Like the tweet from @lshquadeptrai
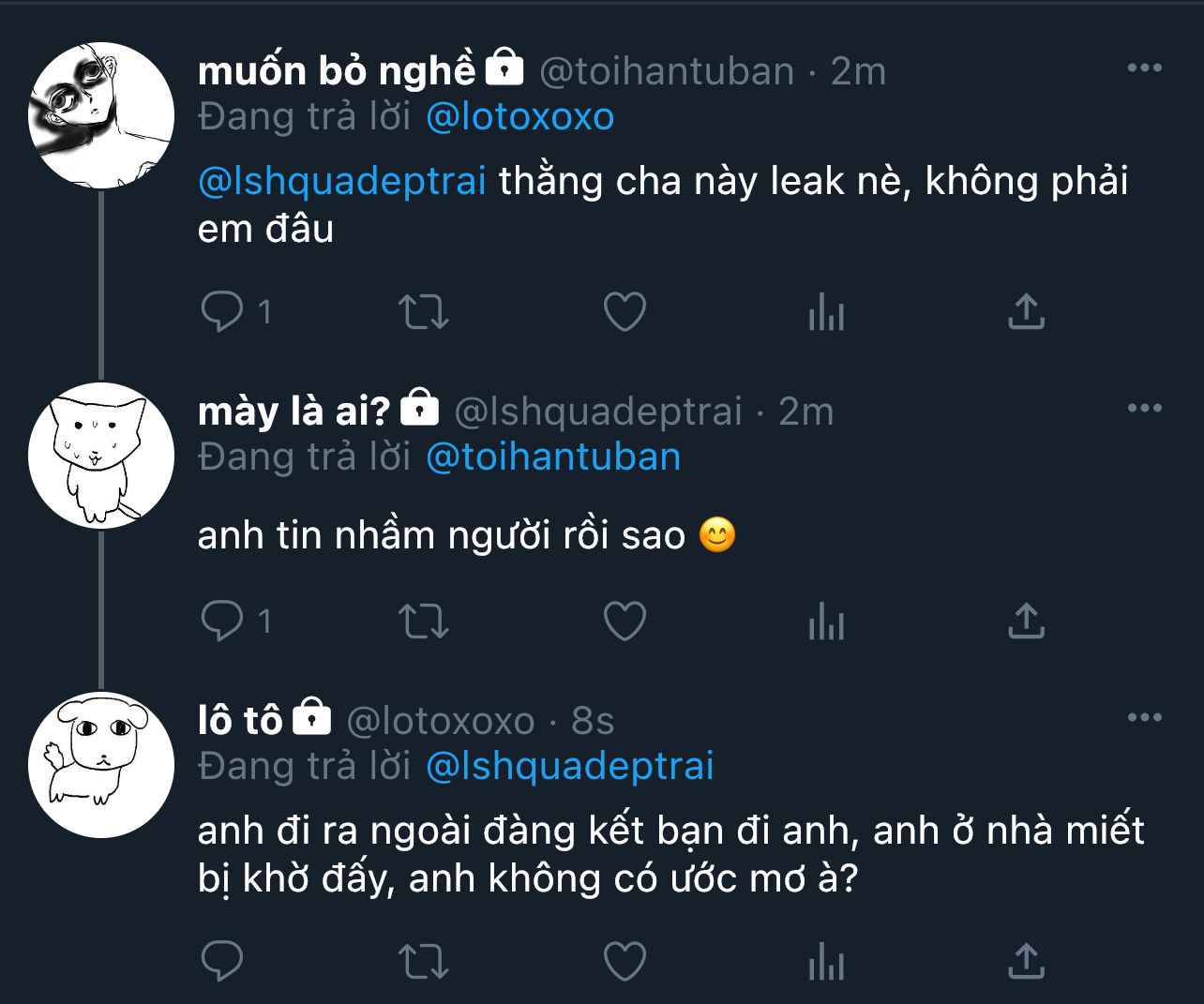Image resolution: width=1204 pixels, height=1004 pixels. [x=625, y=621]
